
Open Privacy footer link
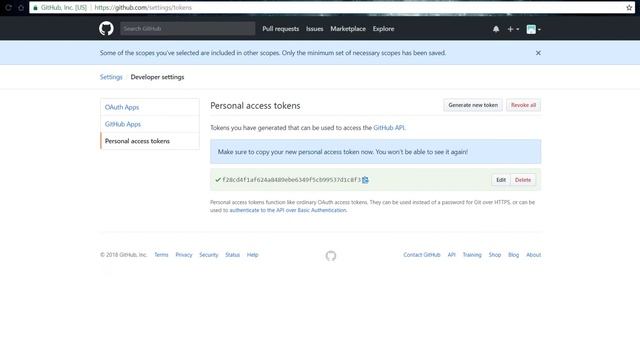[x=184, y=255]
